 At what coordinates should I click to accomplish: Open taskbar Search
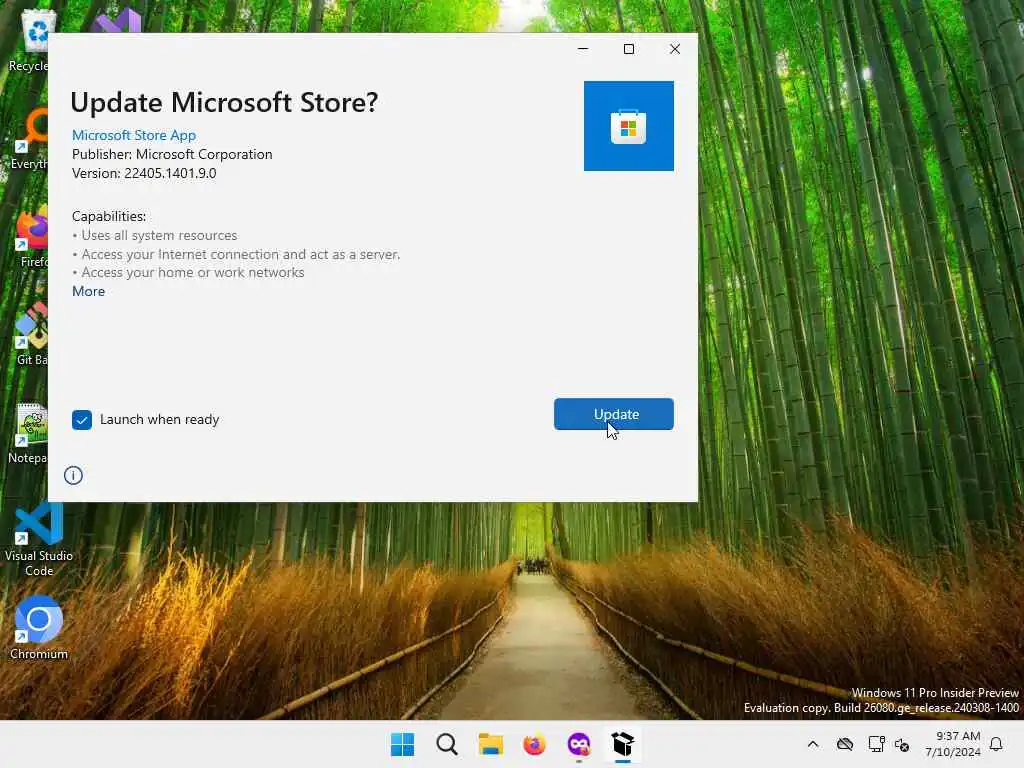coord(447,744)
